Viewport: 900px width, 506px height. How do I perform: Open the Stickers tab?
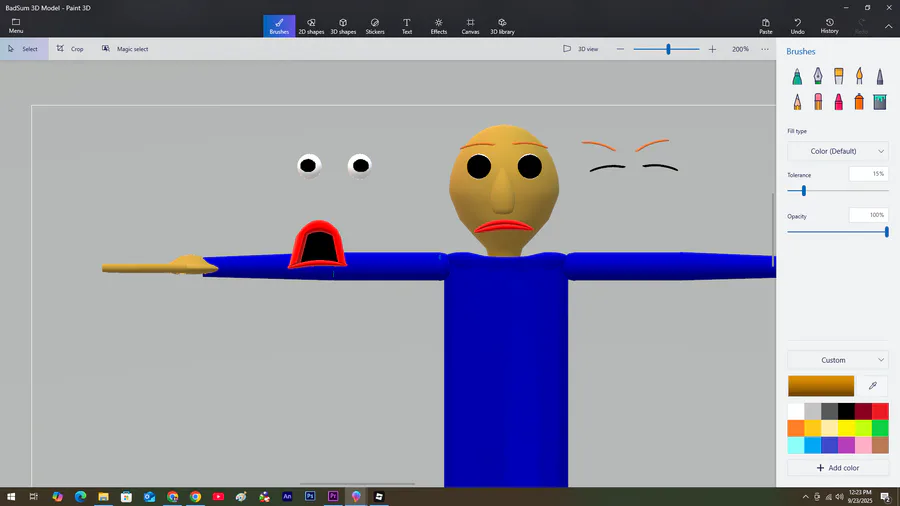[x=375, y=26]
